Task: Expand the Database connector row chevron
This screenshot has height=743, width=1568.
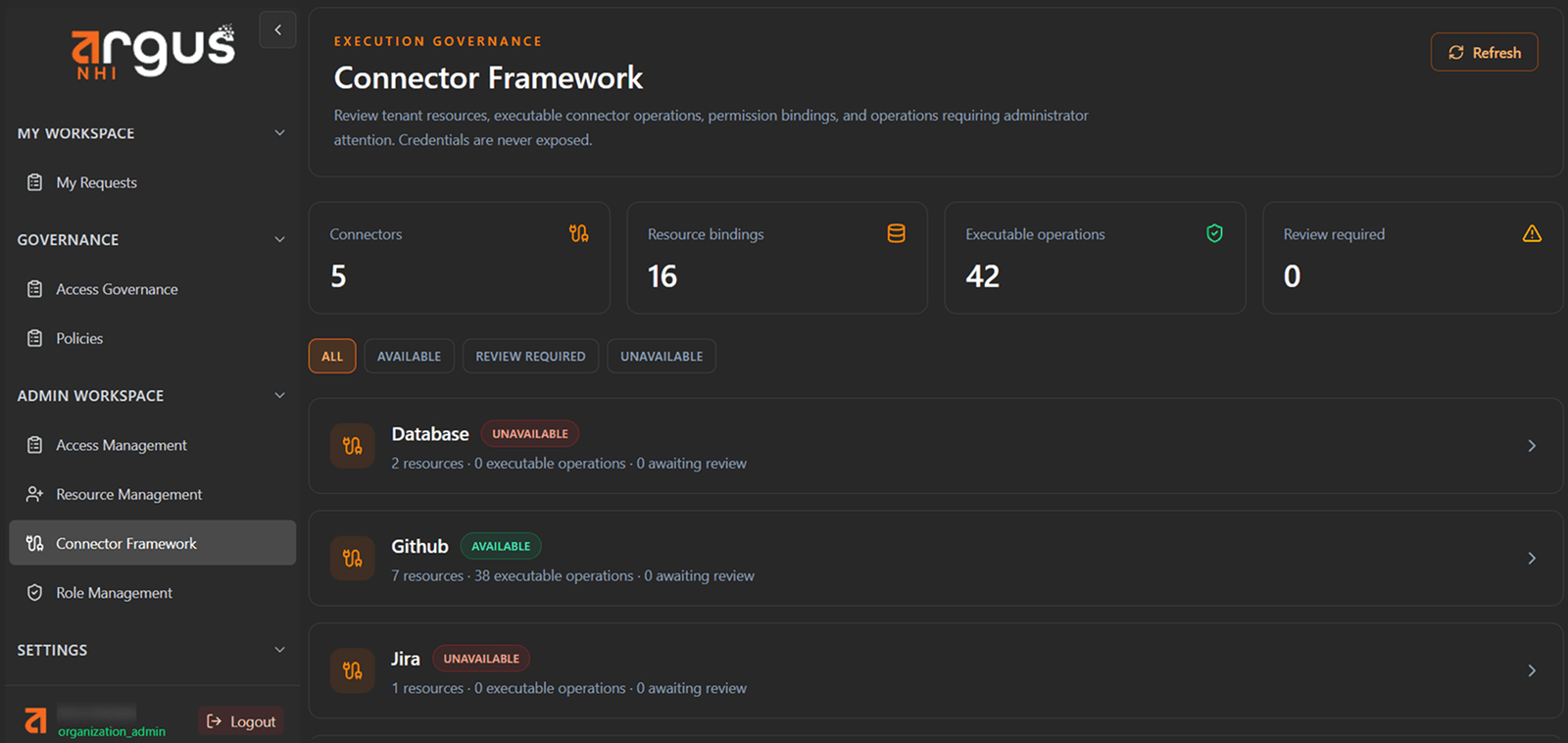Action: click(1532, 446)
